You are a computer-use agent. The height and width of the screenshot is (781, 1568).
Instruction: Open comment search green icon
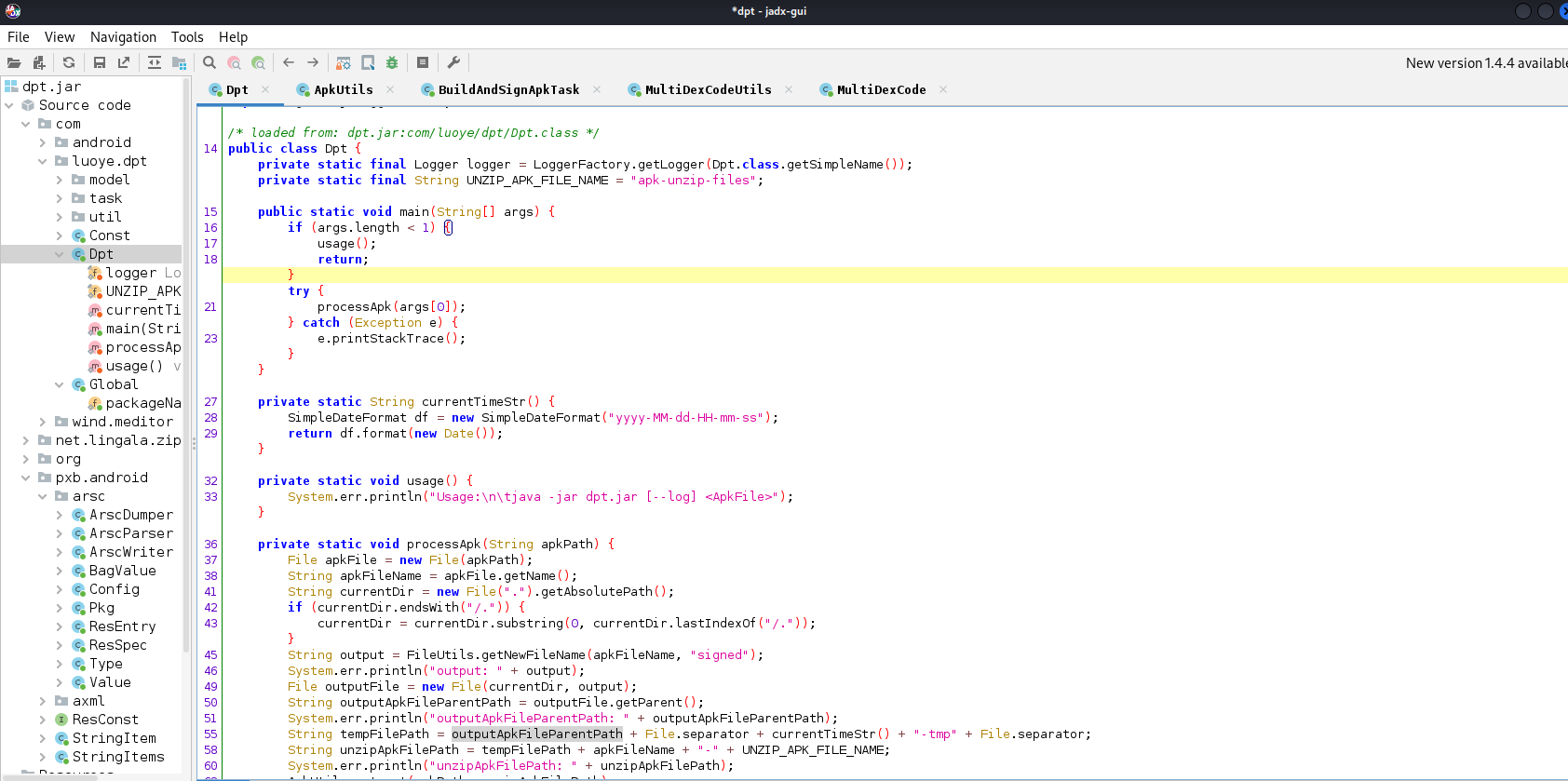[x=258, y=62]
